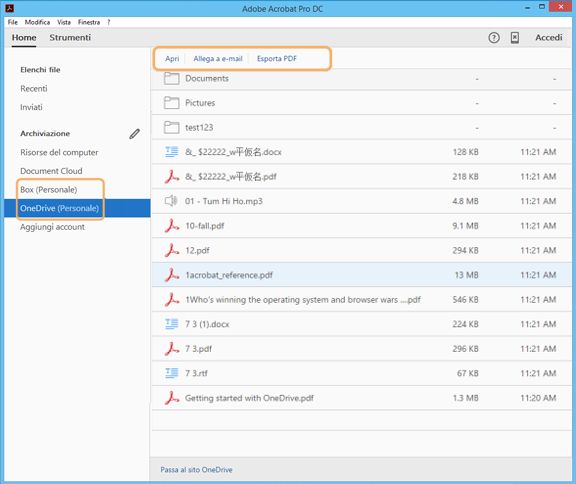The width and height of the screenshot is (576, 484).
Task: Switch to the Home tab
Action: pos(24,37)
